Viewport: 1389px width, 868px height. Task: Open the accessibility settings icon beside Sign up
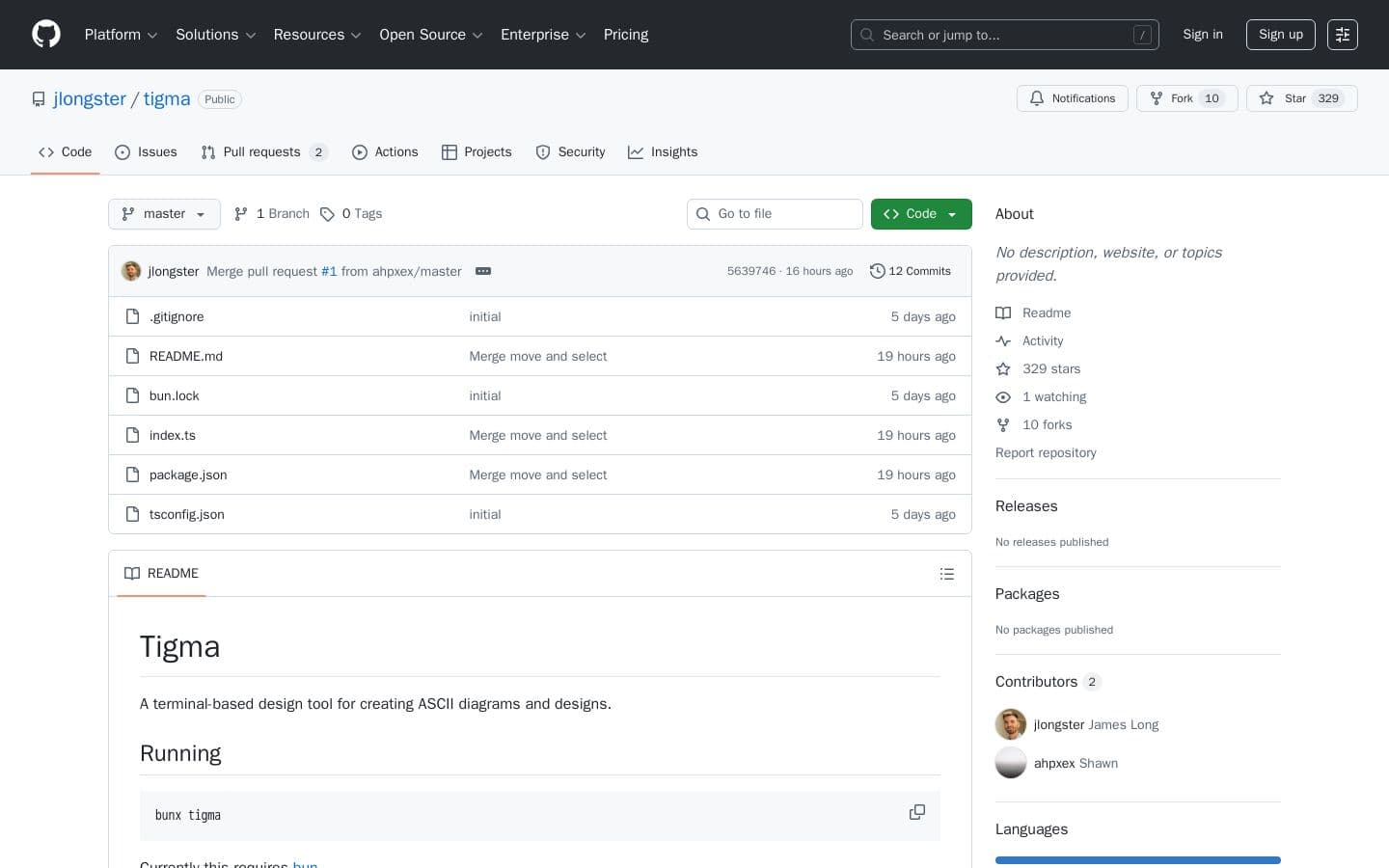(x=1343, y=35)
